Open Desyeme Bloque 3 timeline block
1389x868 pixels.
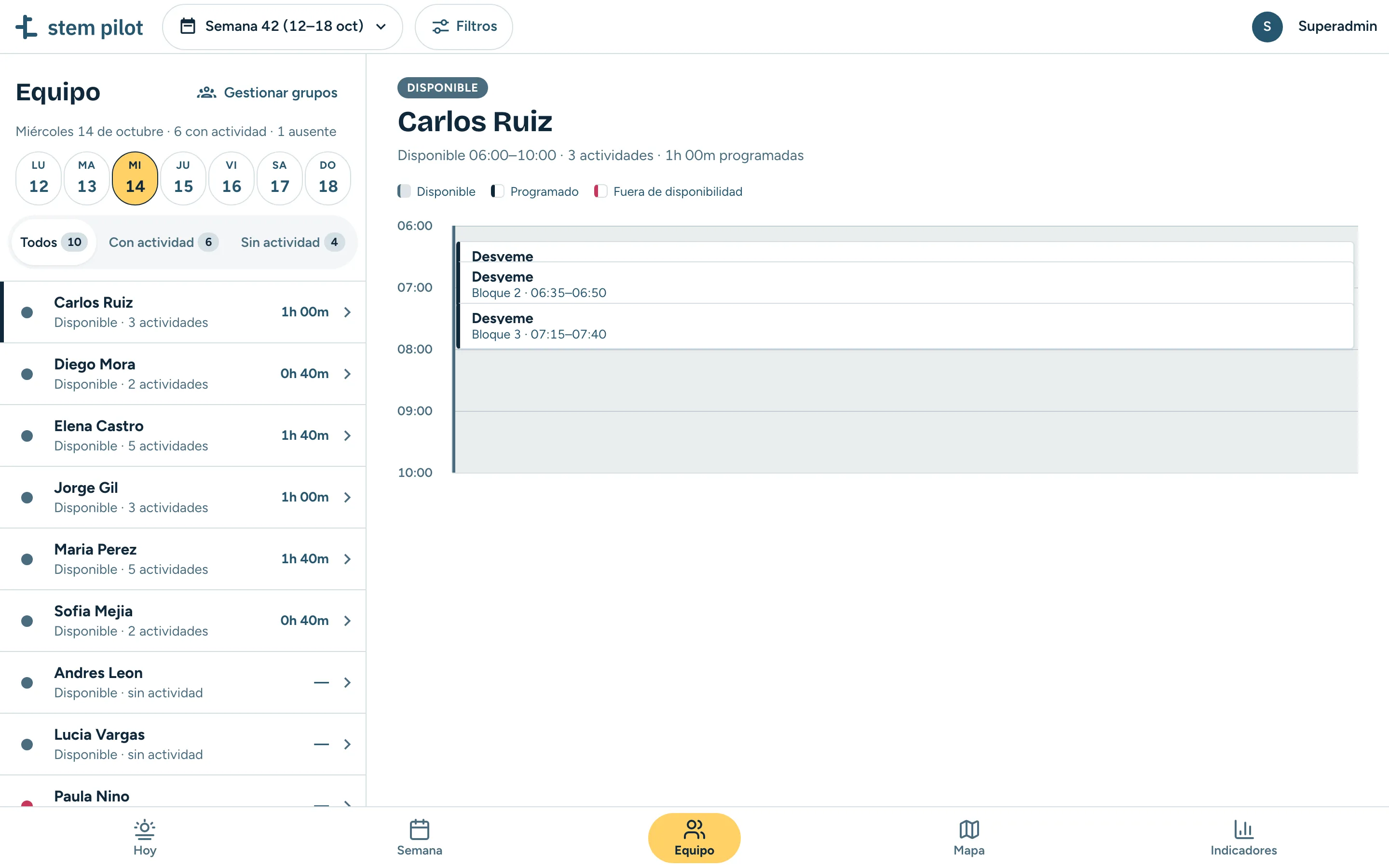(x=905, y=325)
